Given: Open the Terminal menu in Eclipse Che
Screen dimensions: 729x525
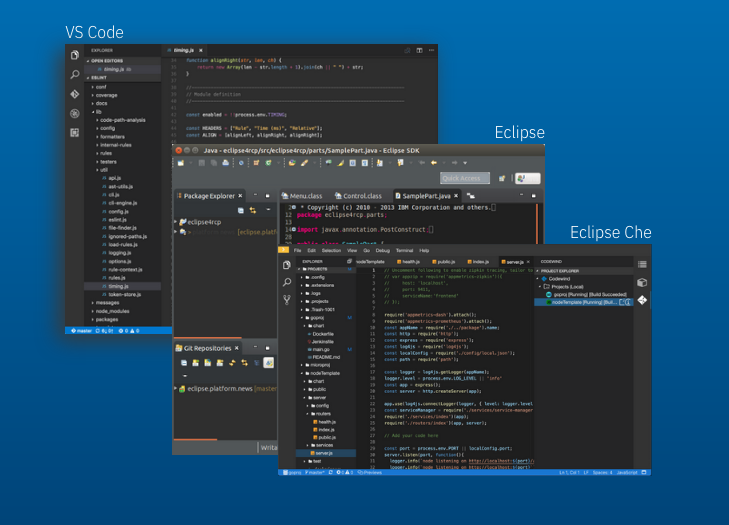Looking at the screenshot, I should pos(404,250).
